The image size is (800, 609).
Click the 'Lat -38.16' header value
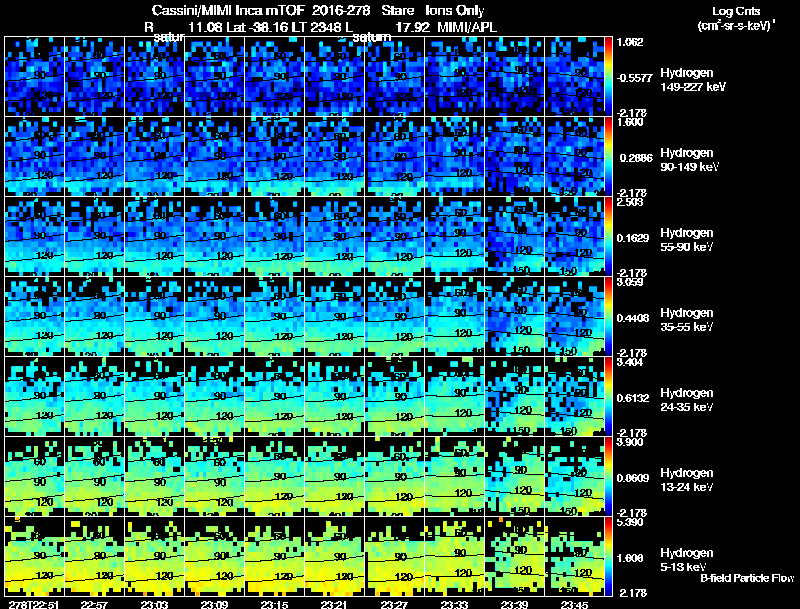tap(256, 27)
